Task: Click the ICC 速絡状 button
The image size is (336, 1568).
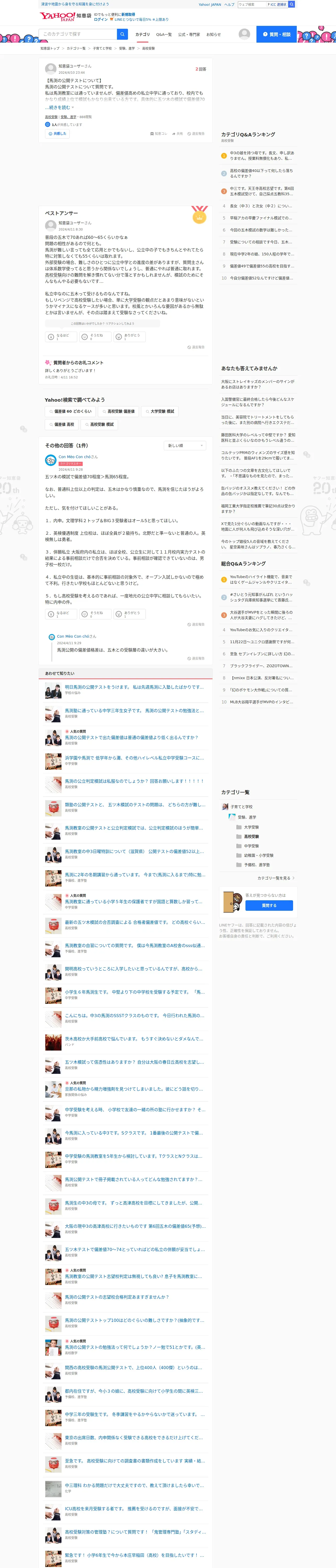Action: (x=276, y=4)
